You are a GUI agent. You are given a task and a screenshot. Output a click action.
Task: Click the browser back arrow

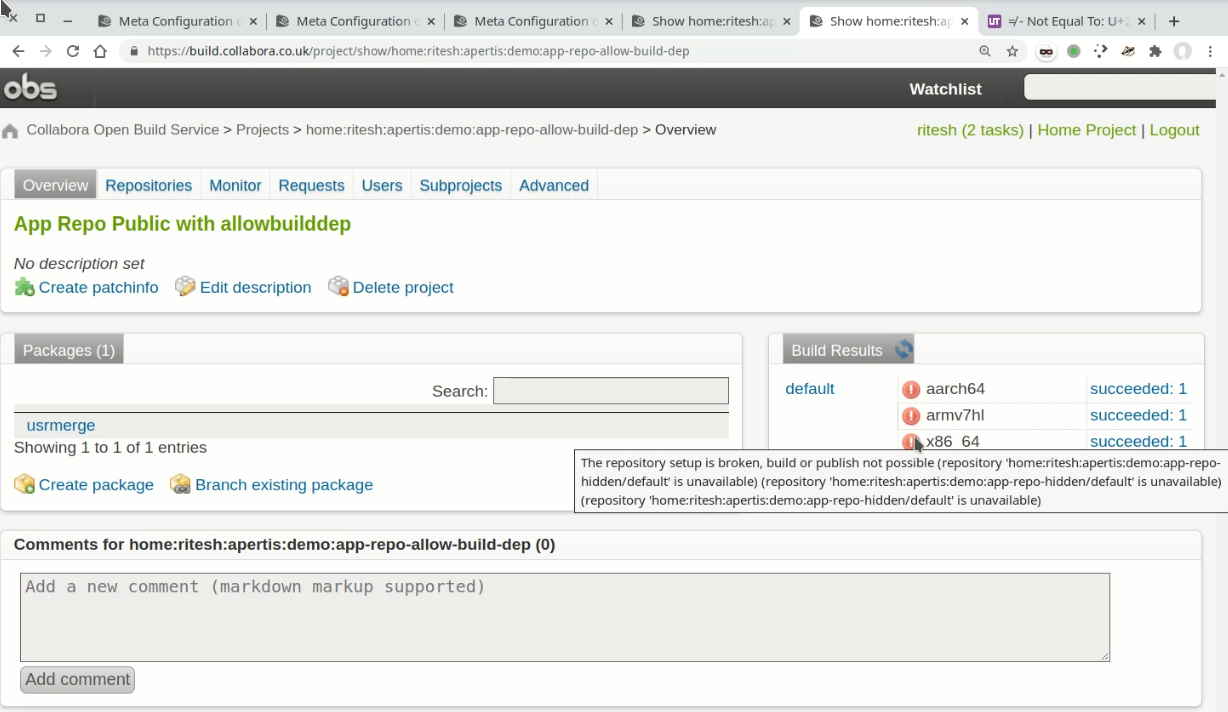pos(18,51)
